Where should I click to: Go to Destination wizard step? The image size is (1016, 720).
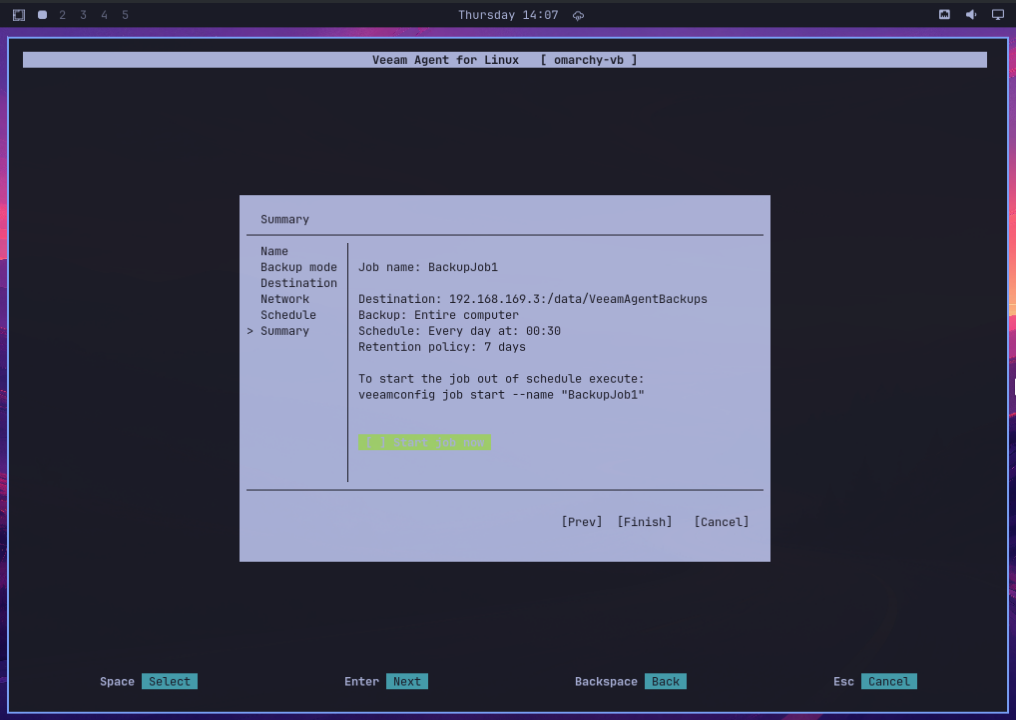(299, 283)
